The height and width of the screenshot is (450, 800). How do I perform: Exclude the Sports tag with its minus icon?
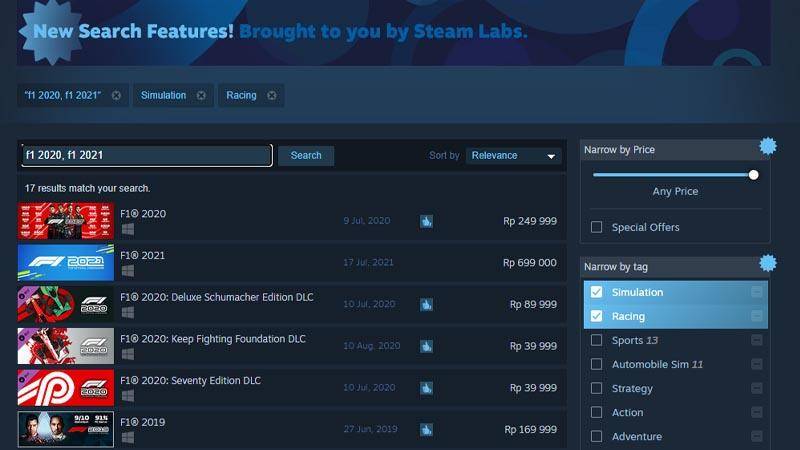(x=757, y=340)
